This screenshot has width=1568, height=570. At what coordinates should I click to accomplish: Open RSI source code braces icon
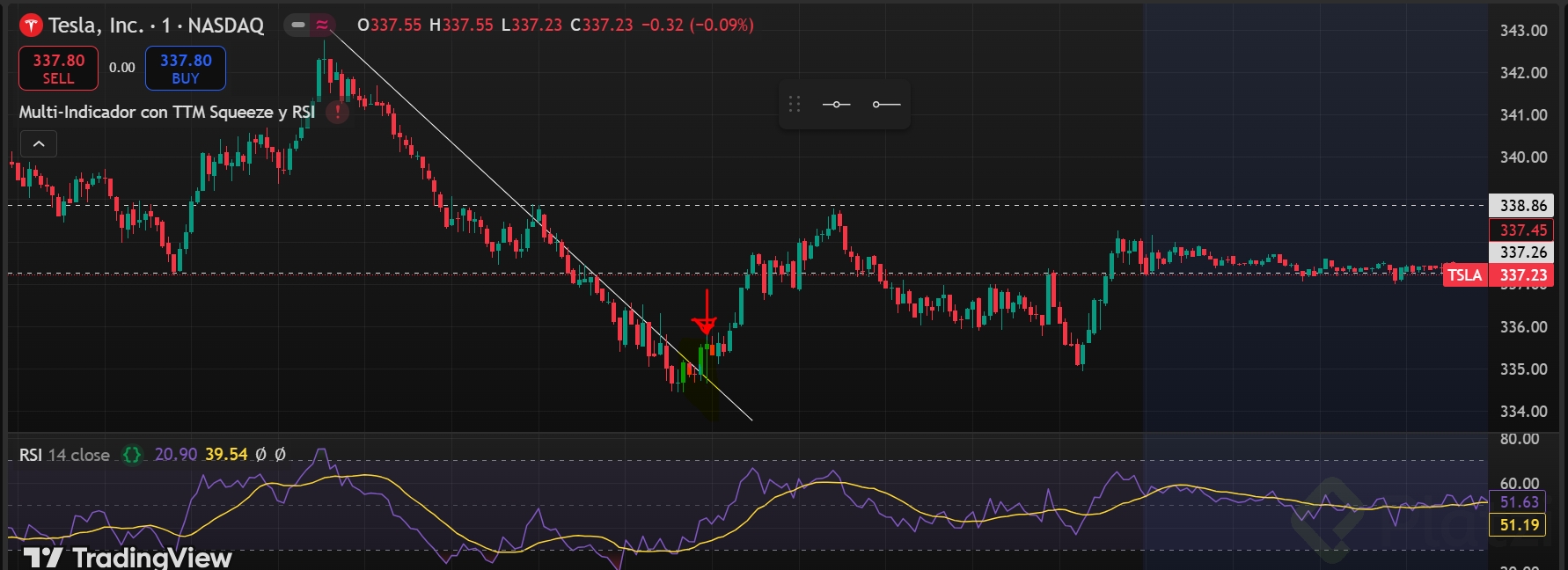tap(132, 455)
